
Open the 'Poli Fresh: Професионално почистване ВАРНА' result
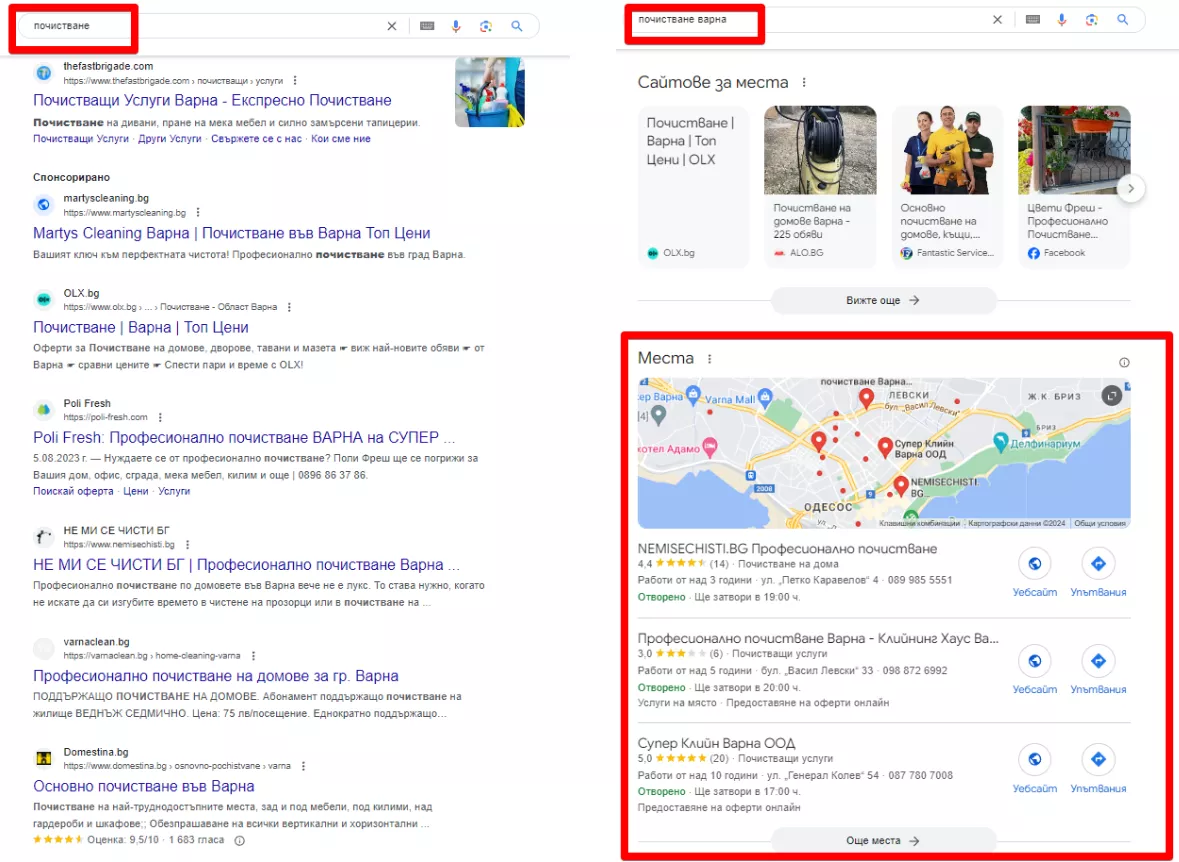[x=244, y=438]
